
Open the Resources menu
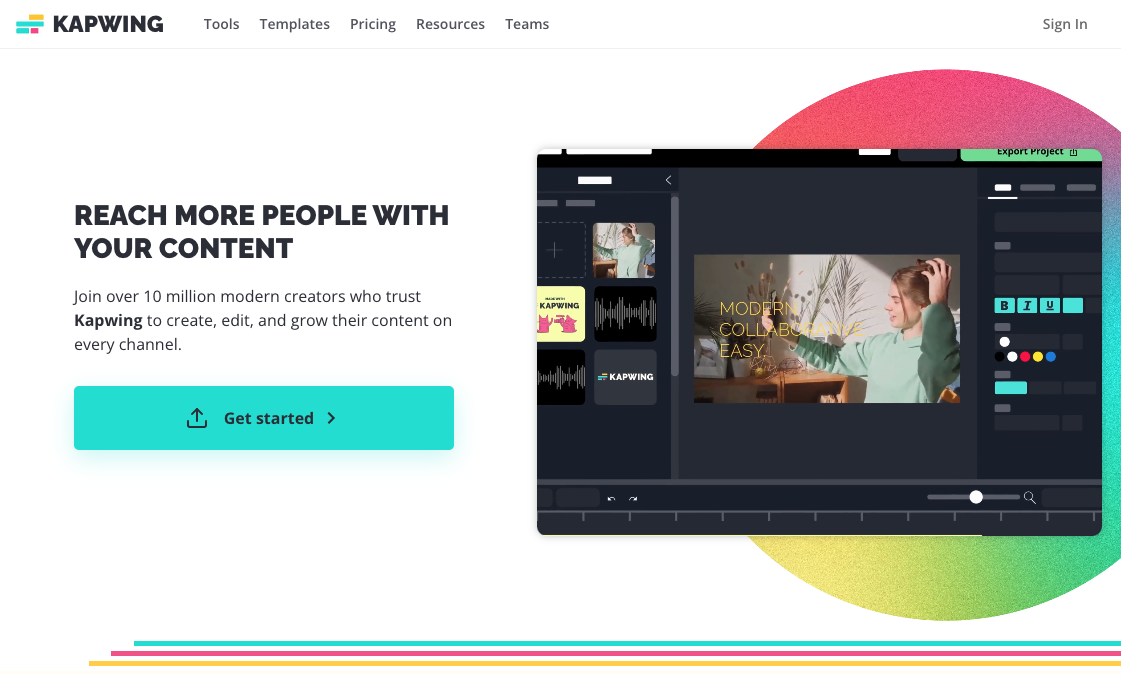coord(450,24)
